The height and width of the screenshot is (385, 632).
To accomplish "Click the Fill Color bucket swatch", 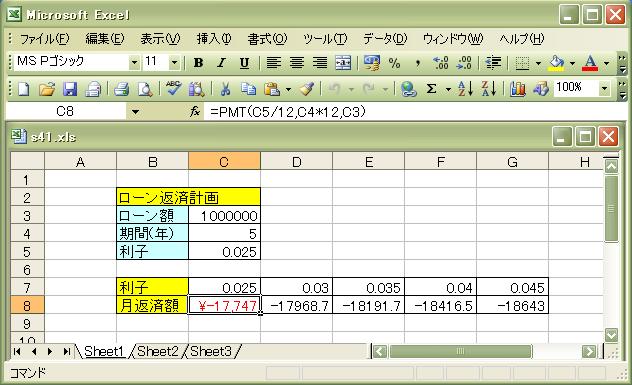I will tap(557, 63).
